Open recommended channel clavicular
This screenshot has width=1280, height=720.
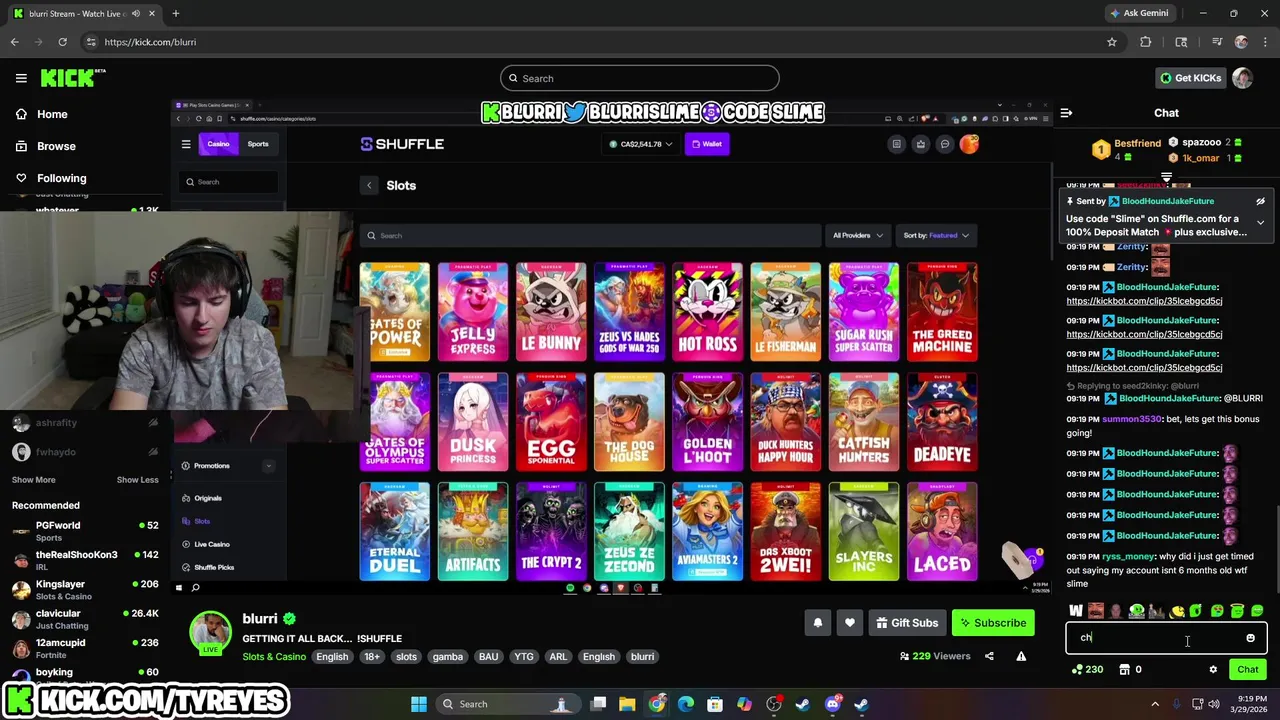click(x=84, y=619)
